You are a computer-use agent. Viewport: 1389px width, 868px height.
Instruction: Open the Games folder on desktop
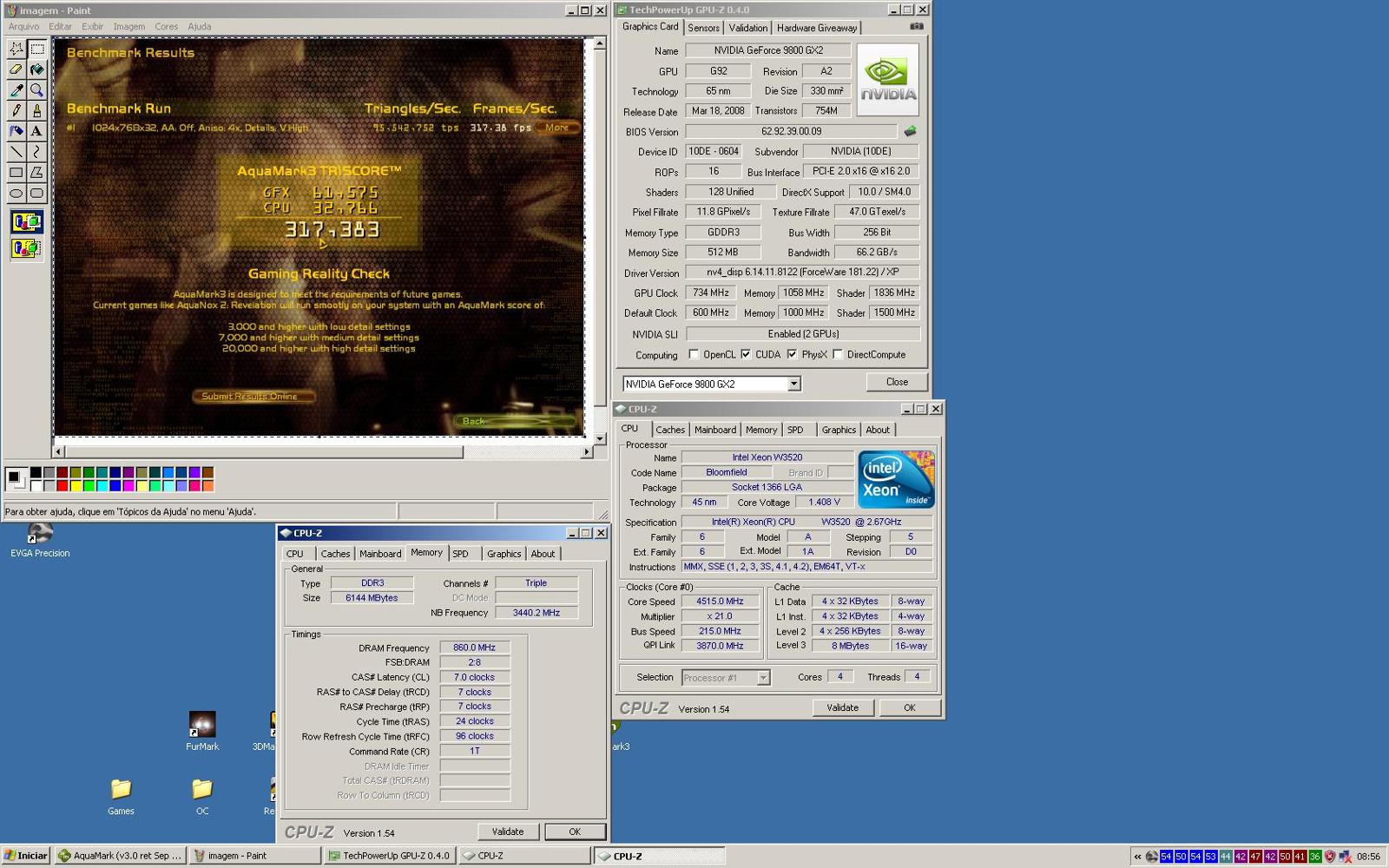pos(121,797)
